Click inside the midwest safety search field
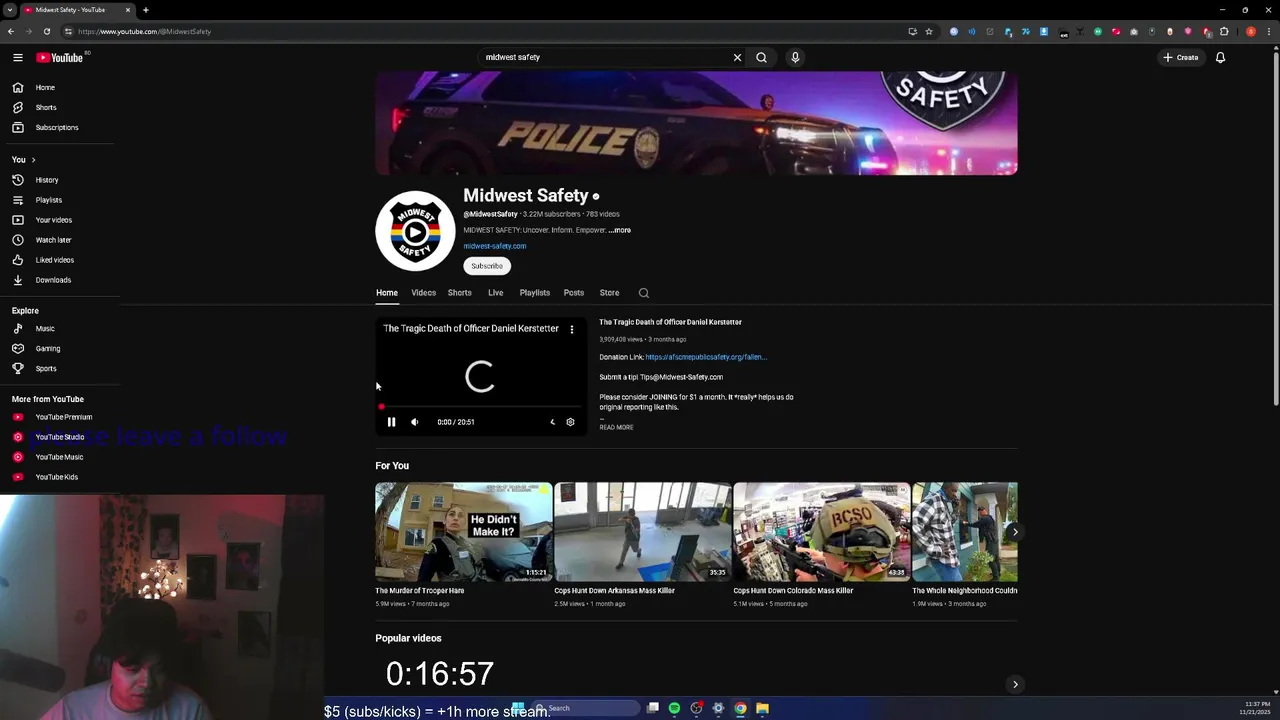The width and height of the screenshot is (1280, 720). pyautogui.click(x=606, y=57)
